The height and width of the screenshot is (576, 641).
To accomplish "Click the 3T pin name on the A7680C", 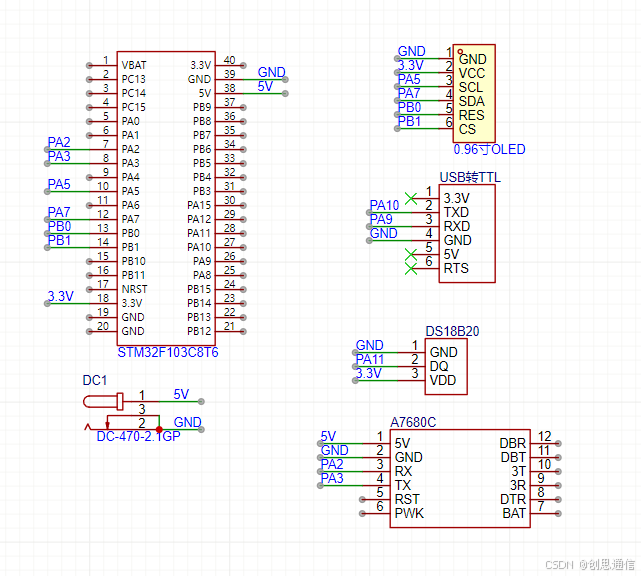I will click(518, 471).
